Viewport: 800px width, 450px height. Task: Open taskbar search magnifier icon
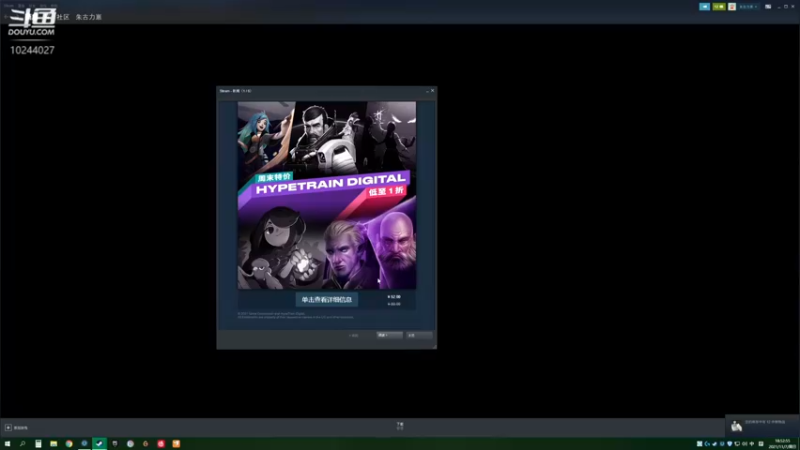pyautogui.click(x=22, y=444)
